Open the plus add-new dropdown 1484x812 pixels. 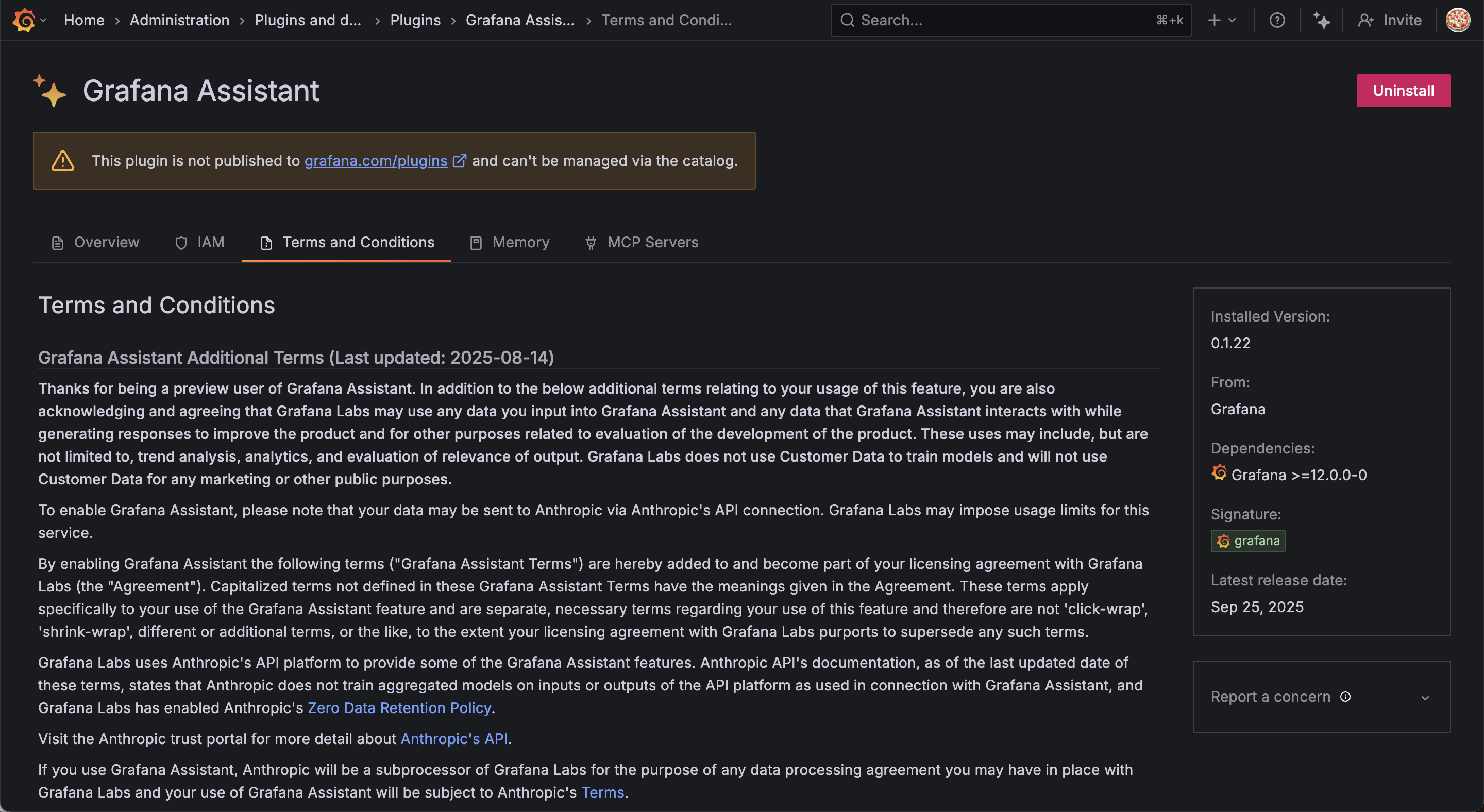(x=1221, y=20)
